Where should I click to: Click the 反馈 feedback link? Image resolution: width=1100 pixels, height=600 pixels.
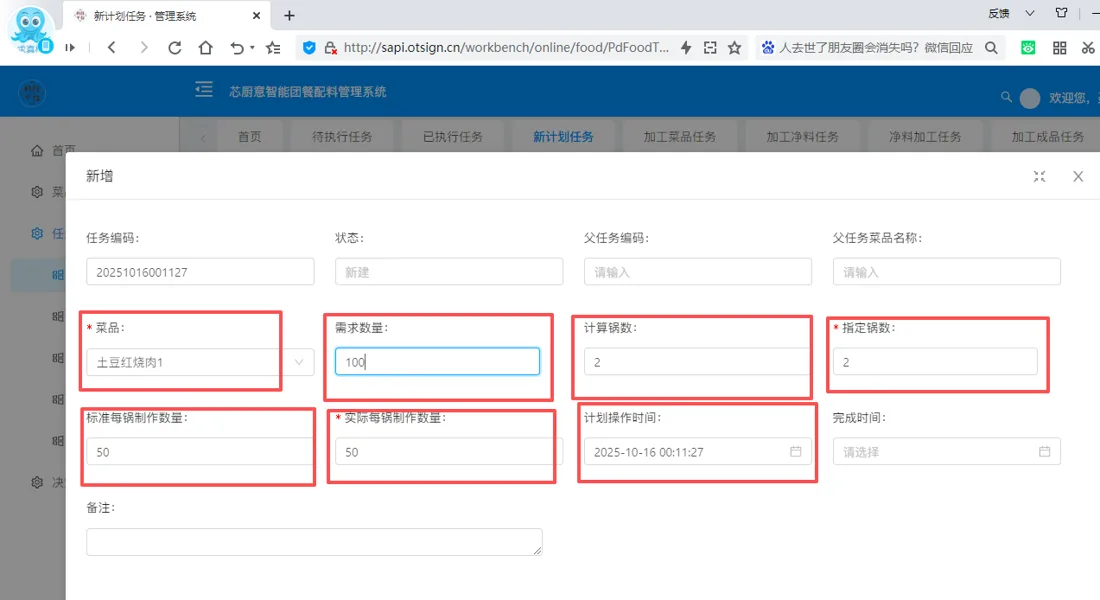coord(998,13)
